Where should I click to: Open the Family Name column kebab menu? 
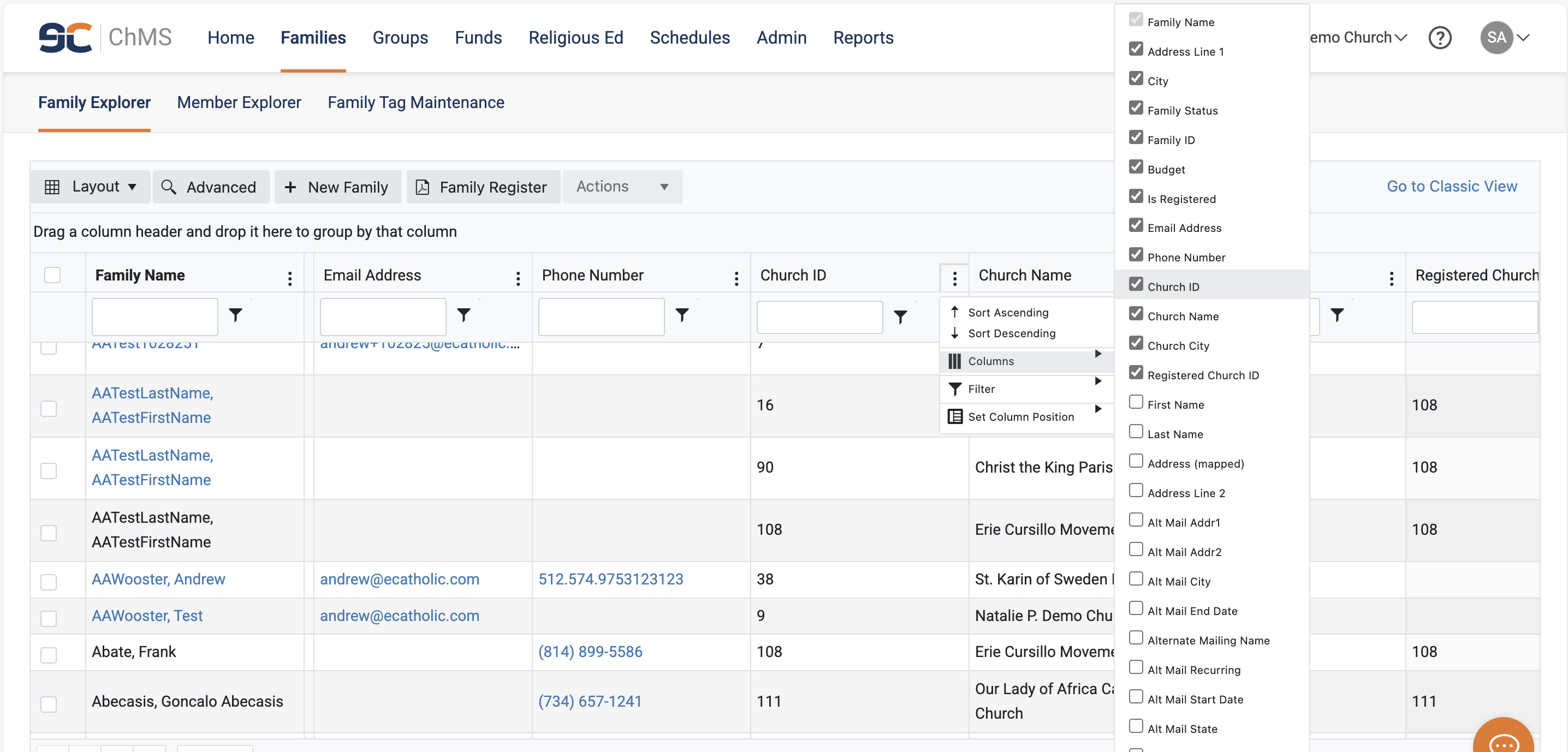[290, 278]
